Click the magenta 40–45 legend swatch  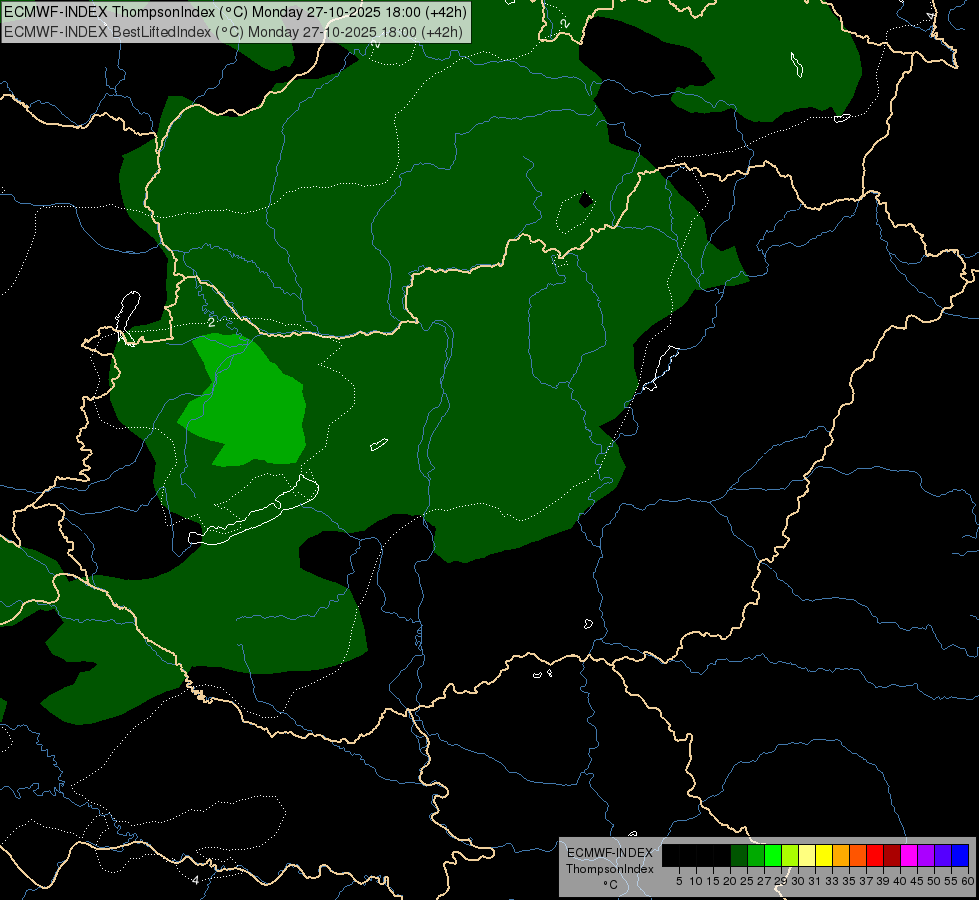(909, 855)
